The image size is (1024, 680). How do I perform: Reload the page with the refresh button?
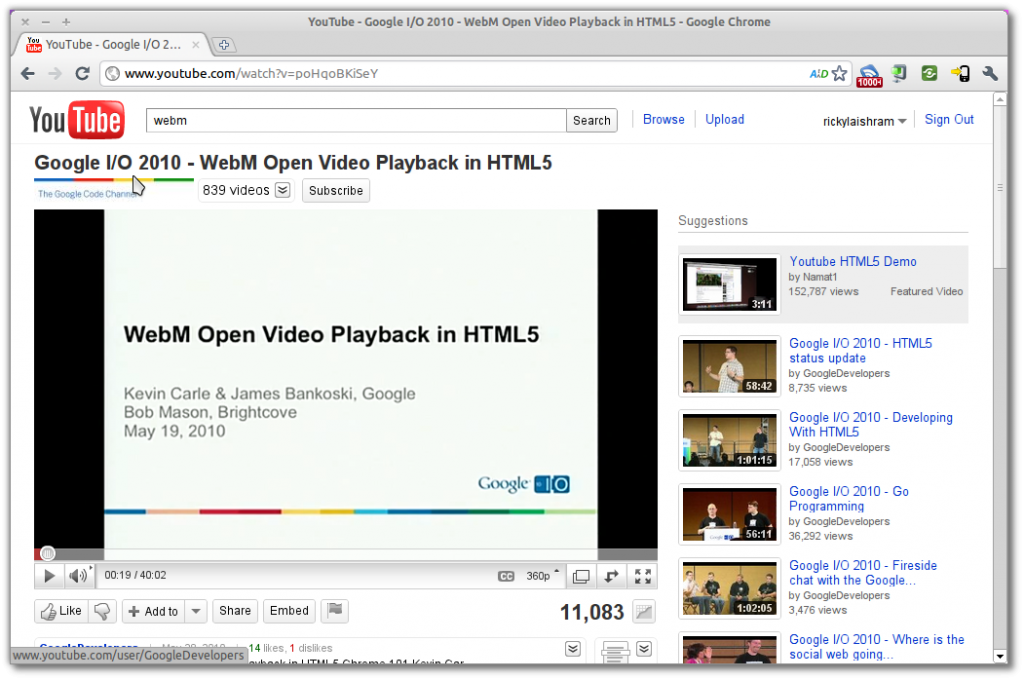pos(82,73)
